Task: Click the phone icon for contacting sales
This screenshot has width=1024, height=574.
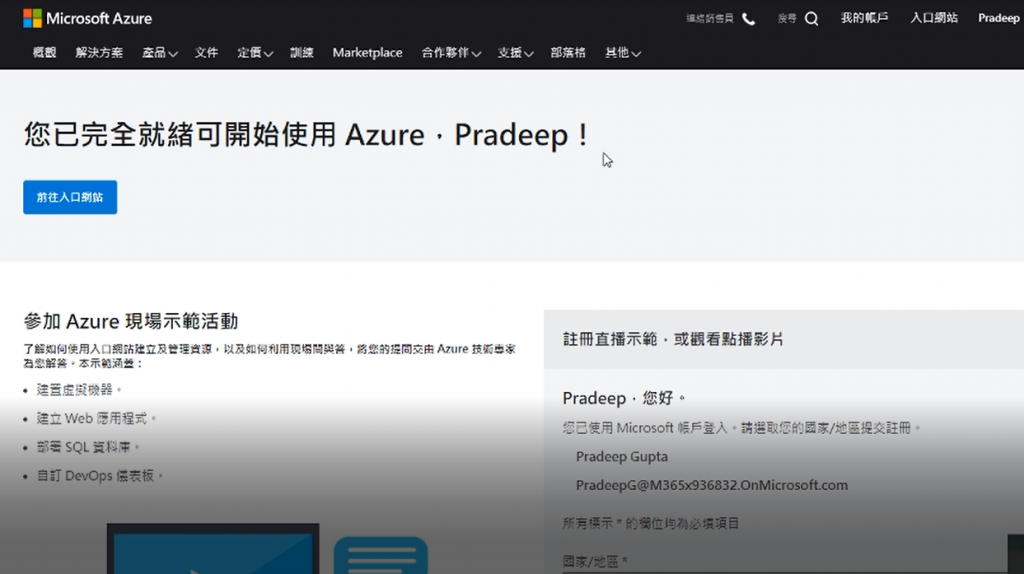Action: (x=749, y=19)
